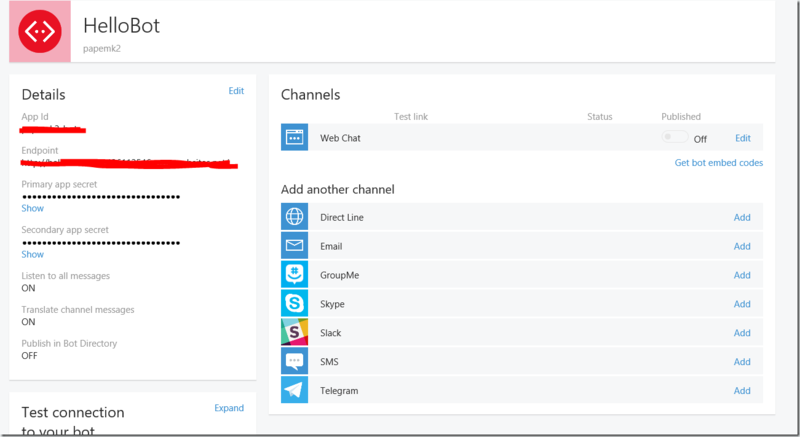
Task: Click the Endpoint label
Action: pyautogui.click(x=40, y=150)
